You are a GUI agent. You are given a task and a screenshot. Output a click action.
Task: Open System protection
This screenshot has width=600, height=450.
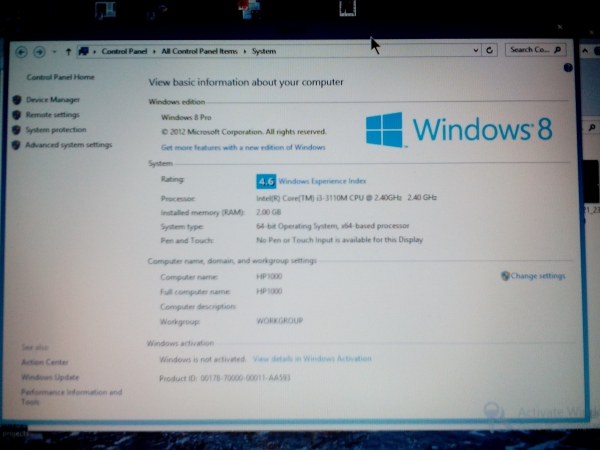pos(56,130)
